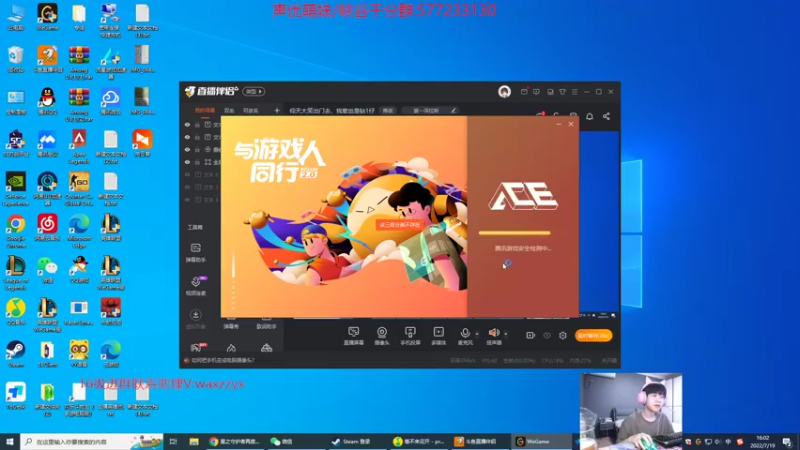The height and width of the screenshot is (450, 800).
Task: Switch to WeGame taskbar item
Action: tap(541, 441)
